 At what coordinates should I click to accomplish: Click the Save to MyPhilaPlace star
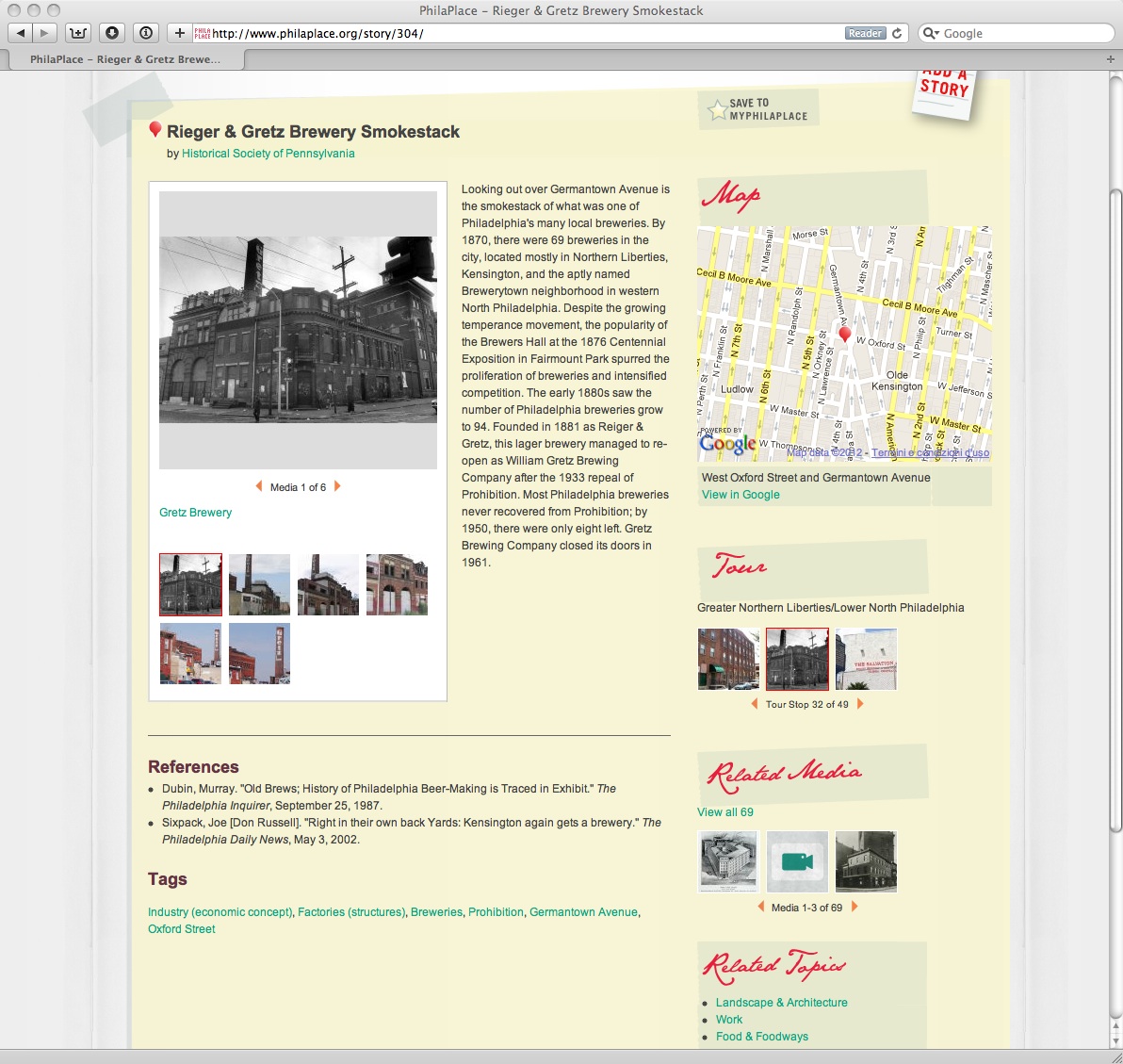coord(718,110)
